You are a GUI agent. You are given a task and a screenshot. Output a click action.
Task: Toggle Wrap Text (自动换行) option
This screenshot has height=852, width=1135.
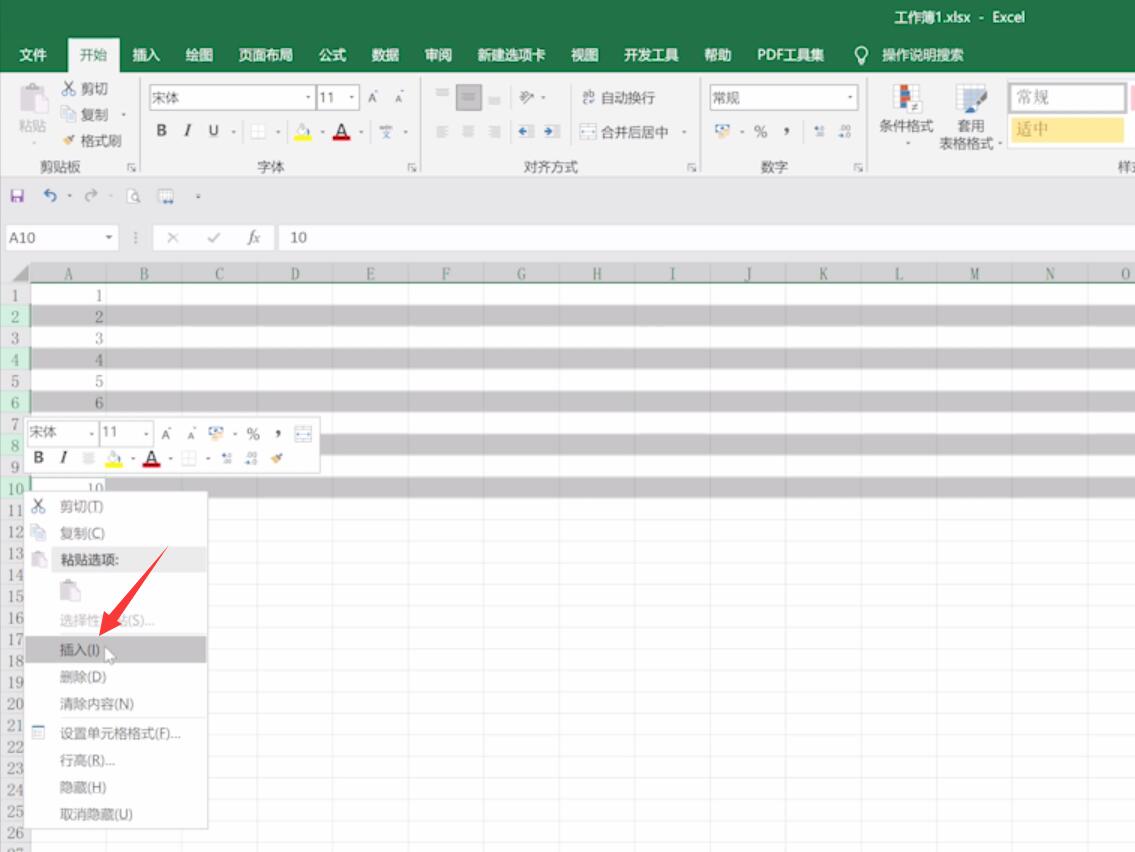pyautogui.click(x=618, y=98)
